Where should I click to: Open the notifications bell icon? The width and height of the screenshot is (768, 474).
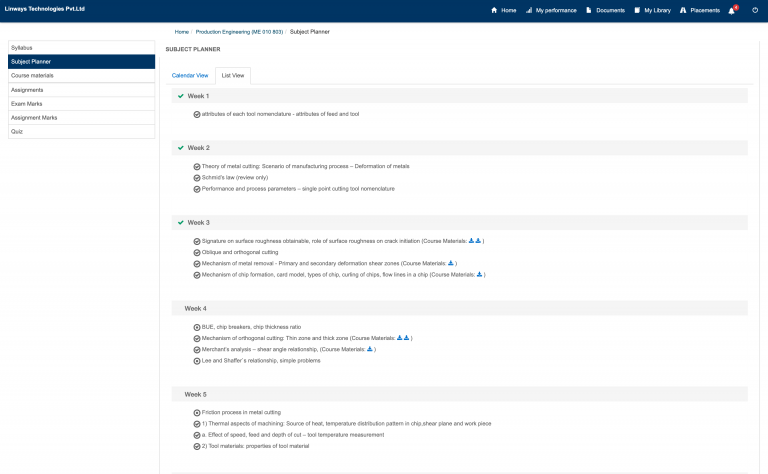[x=731, y=10]
